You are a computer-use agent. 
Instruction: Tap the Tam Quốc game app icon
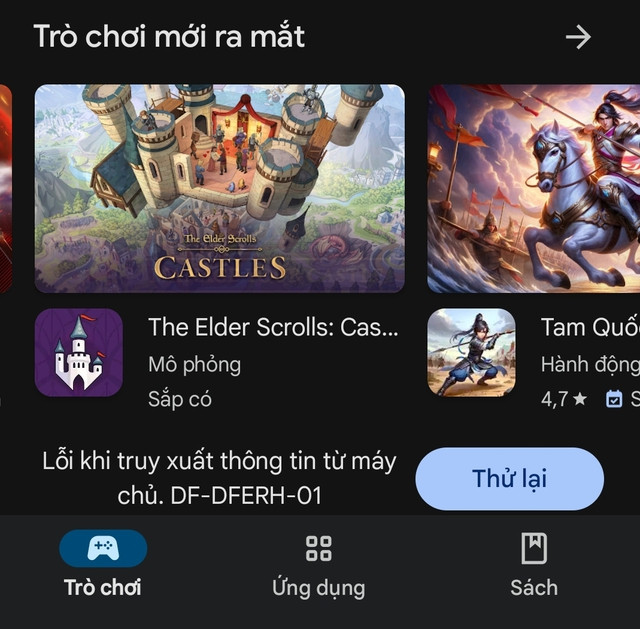(x=471, y=353)
